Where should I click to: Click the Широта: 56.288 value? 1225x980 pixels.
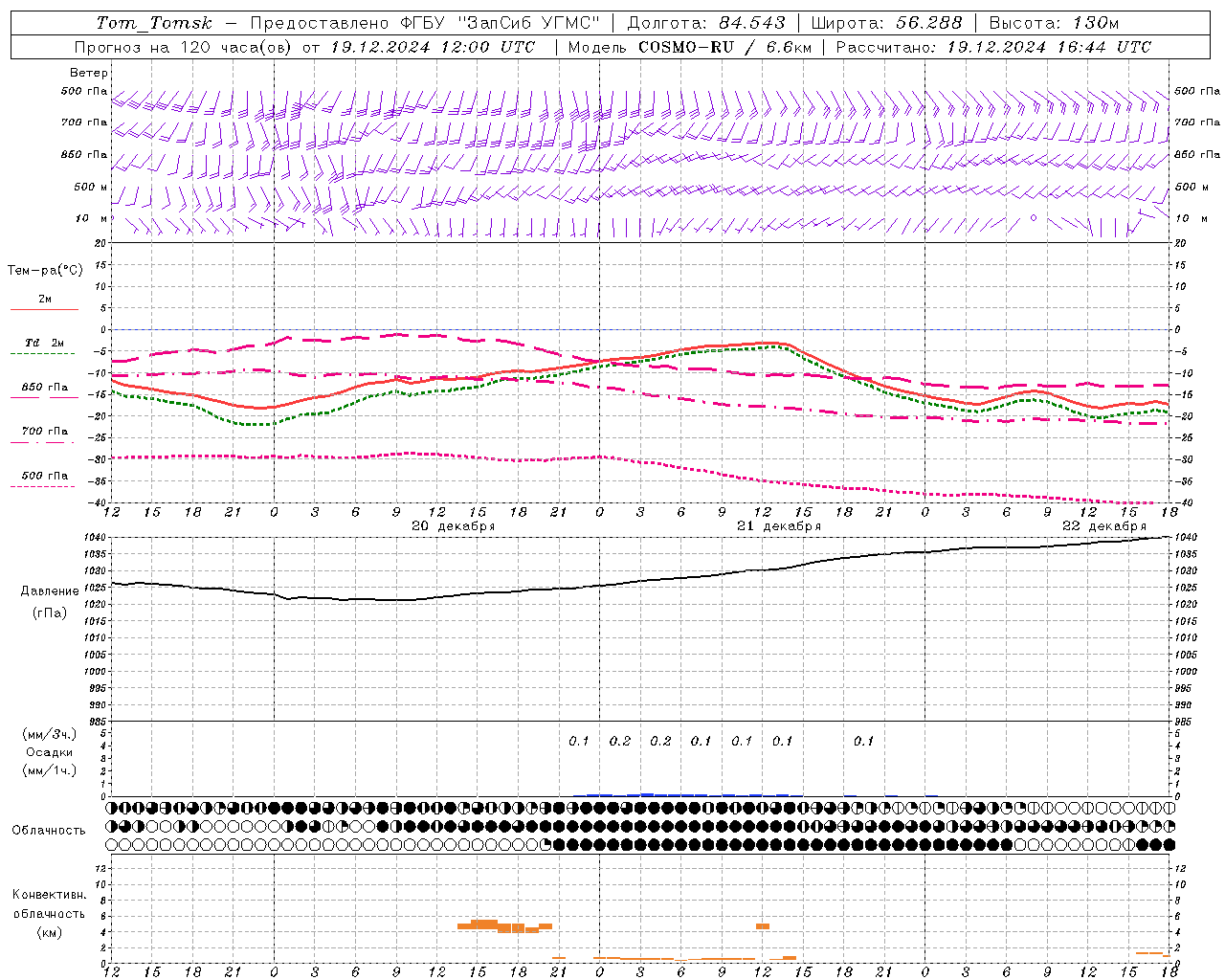point(886,23)
